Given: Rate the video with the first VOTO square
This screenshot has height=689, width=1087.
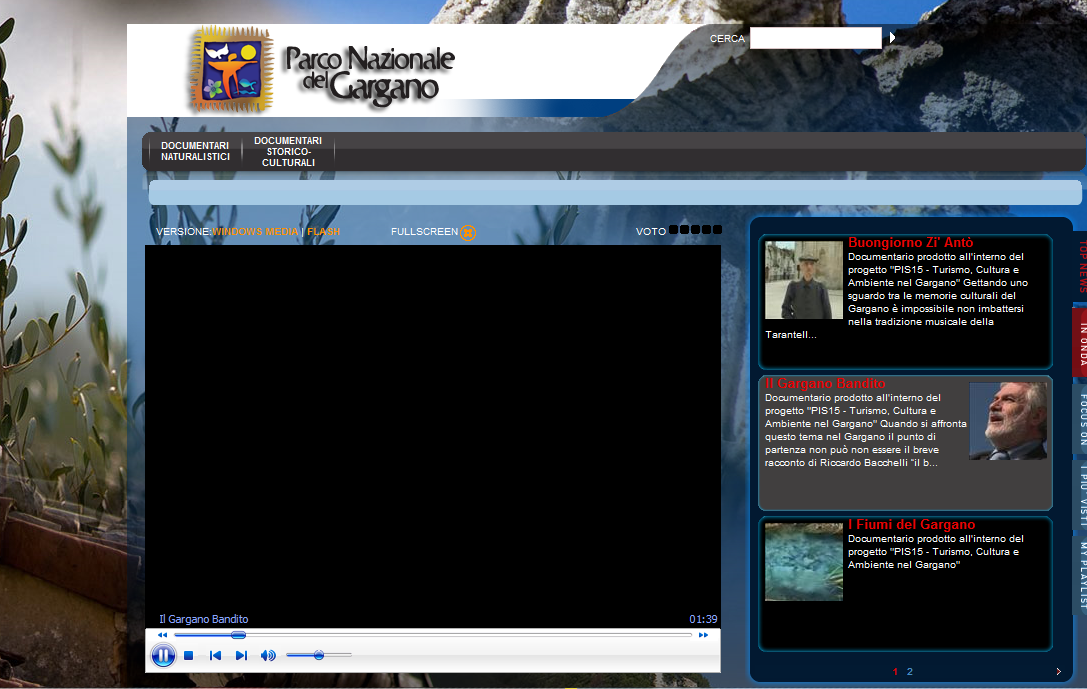Looking at the screenshot, I should pyautogui.click(x=673, y=229).
